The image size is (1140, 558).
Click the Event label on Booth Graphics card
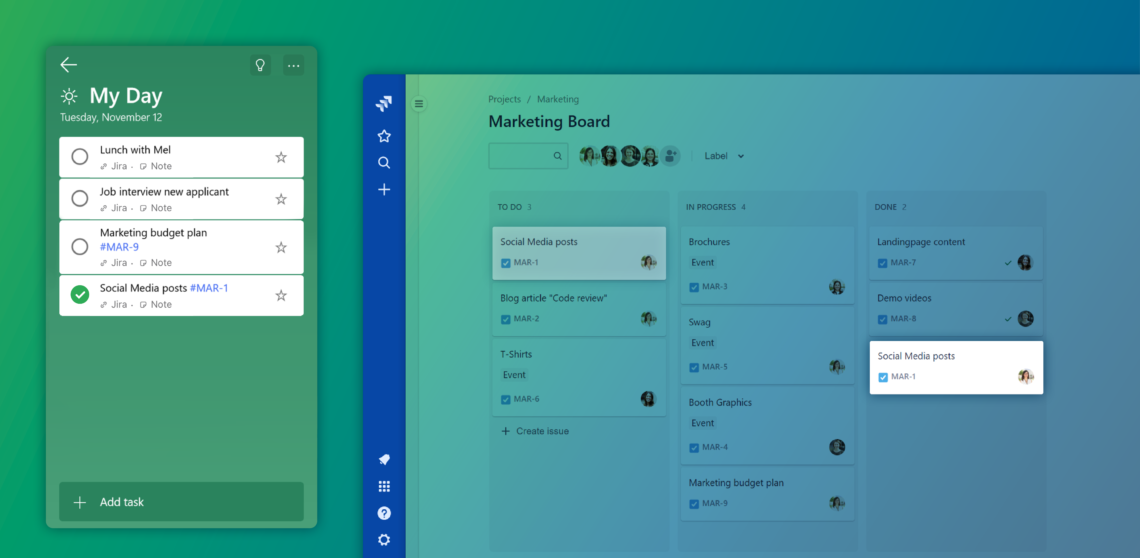click(x=702, y=423)
